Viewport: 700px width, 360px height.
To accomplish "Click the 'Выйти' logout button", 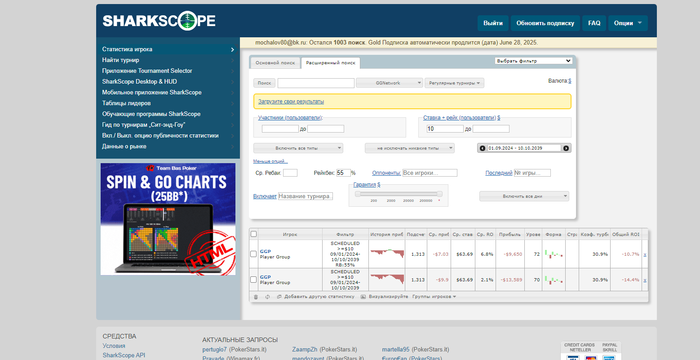I will point(493,23).
